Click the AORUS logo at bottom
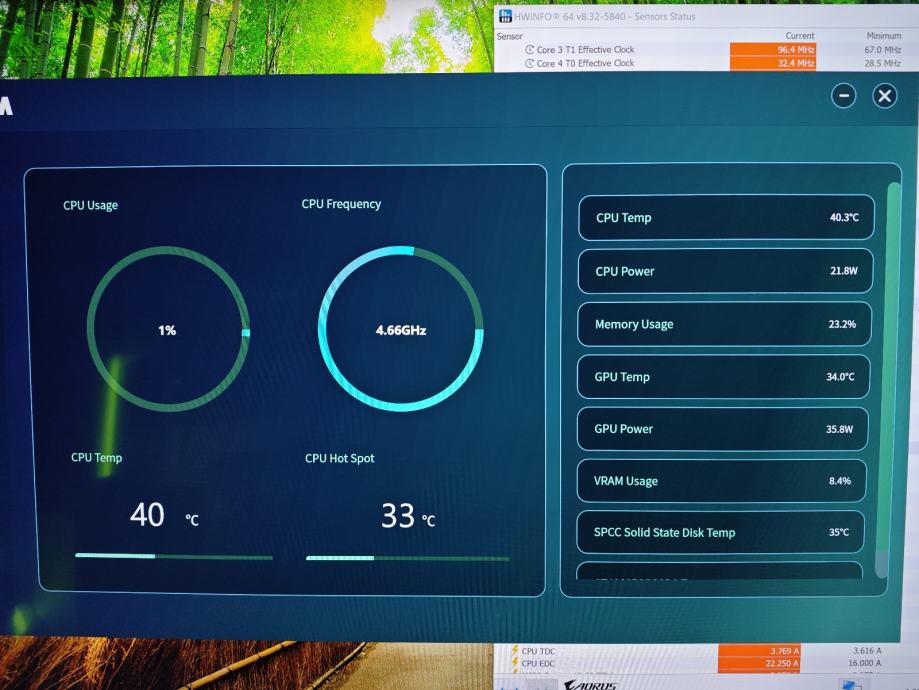919x690 pixels. [590, 685]
